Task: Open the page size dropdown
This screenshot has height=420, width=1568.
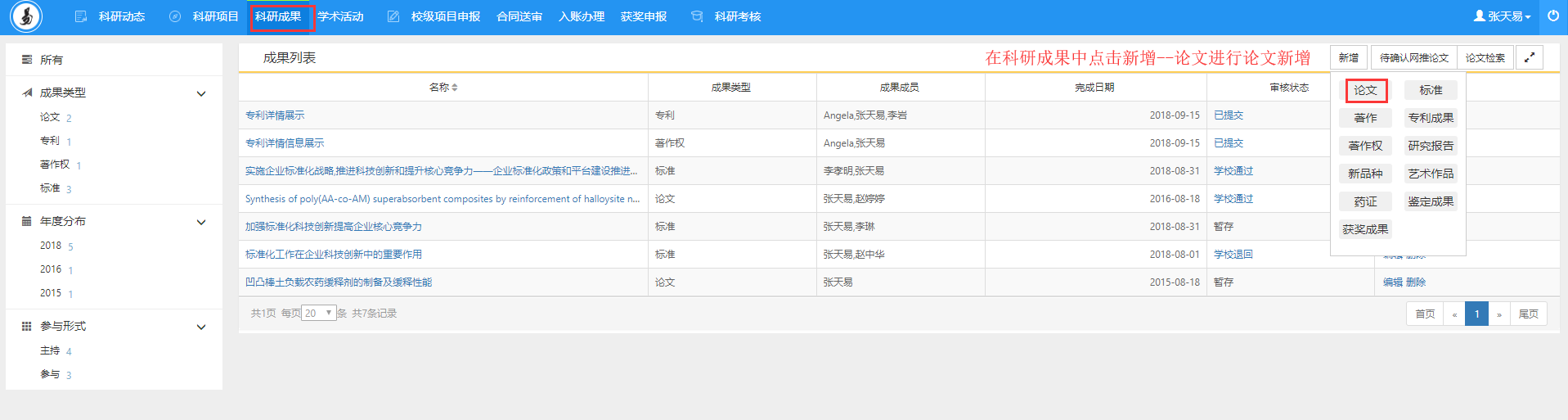Action: coord(319,313)
